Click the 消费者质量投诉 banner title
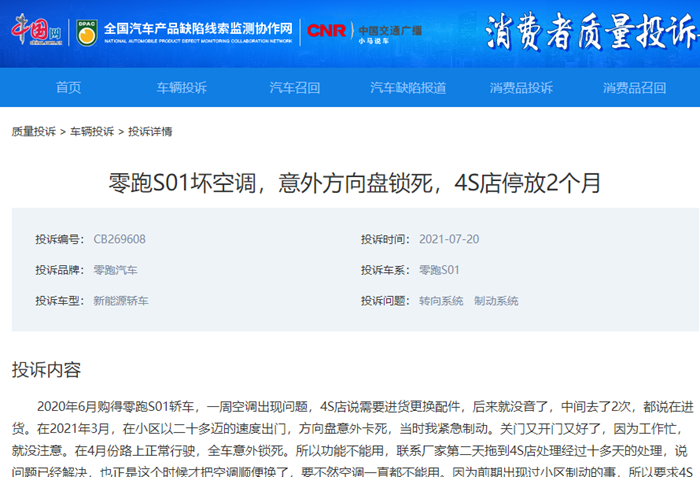This screenshot has height=477, width=700. 592,31
